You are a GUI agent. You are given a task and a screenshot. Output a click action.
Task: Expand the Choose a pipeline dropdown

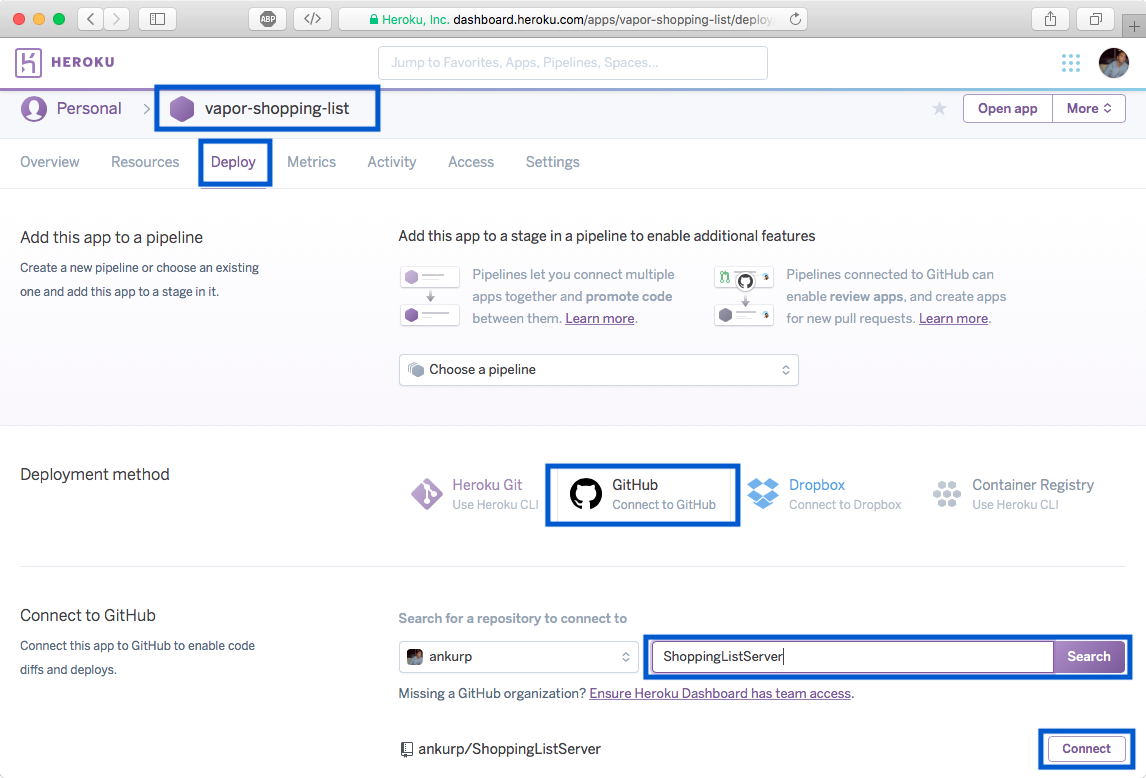click(599, 370)
